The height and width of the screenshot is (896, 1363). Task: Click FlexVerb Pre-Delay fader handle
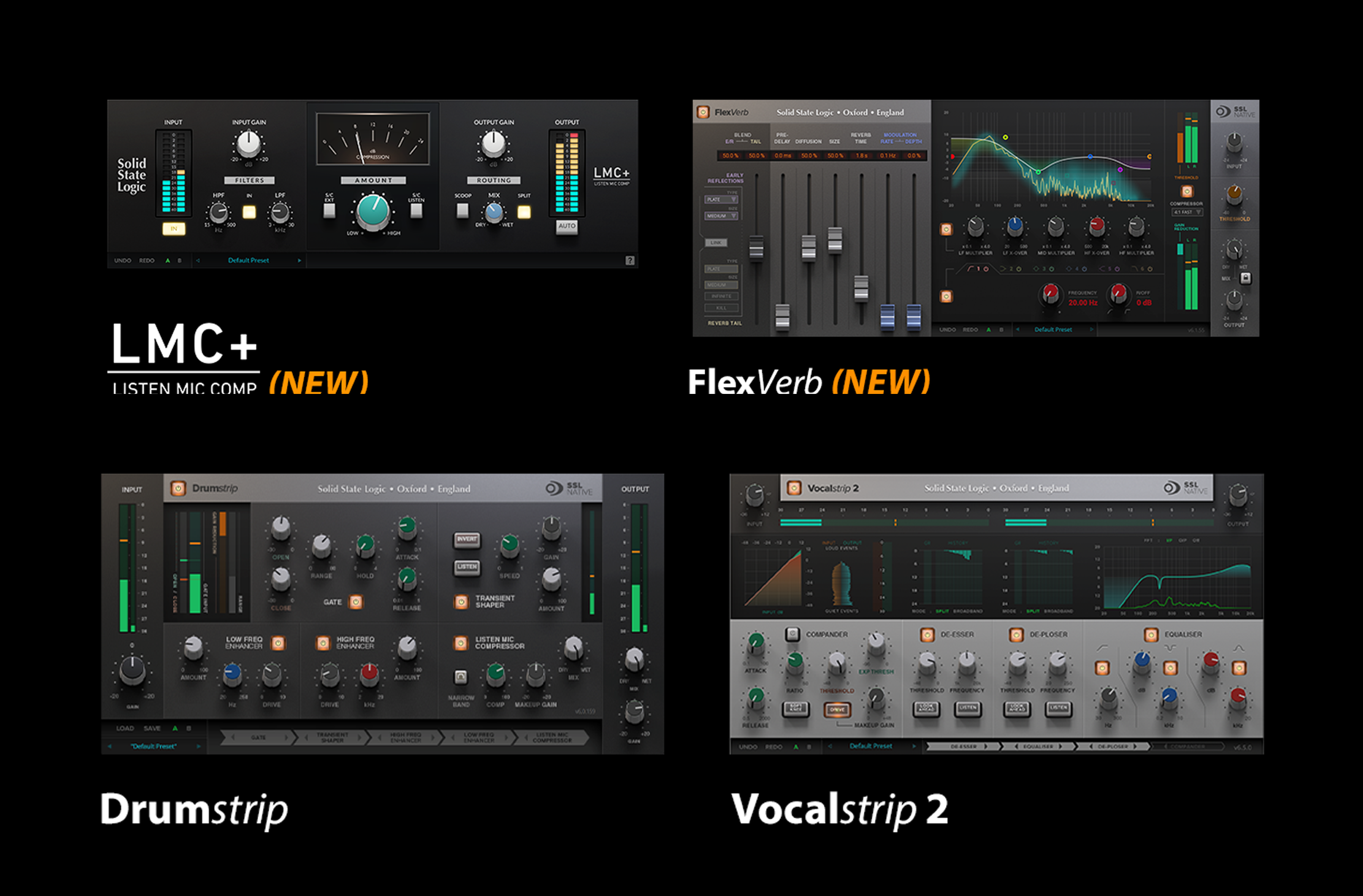(x=782, y=317)
